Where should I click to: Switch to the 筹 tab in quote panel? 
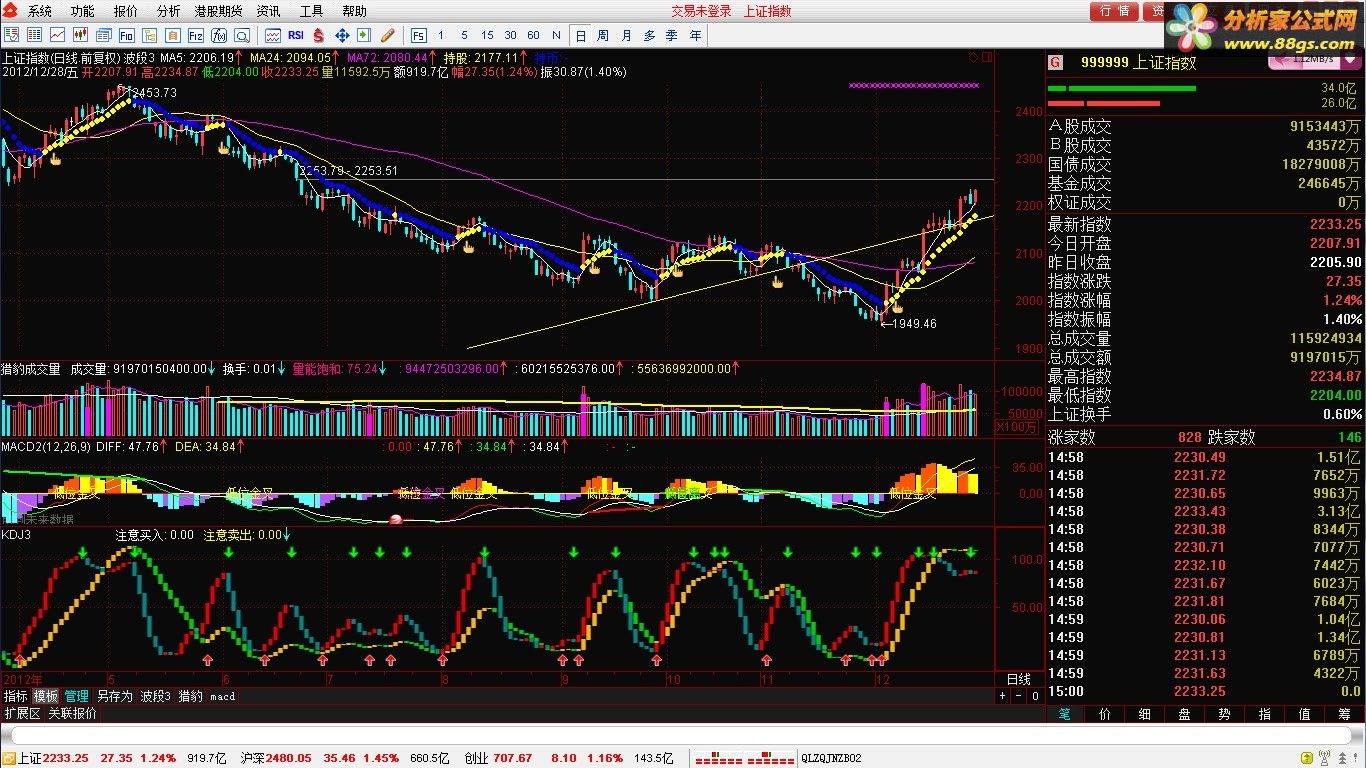[x=1344, y=714]
